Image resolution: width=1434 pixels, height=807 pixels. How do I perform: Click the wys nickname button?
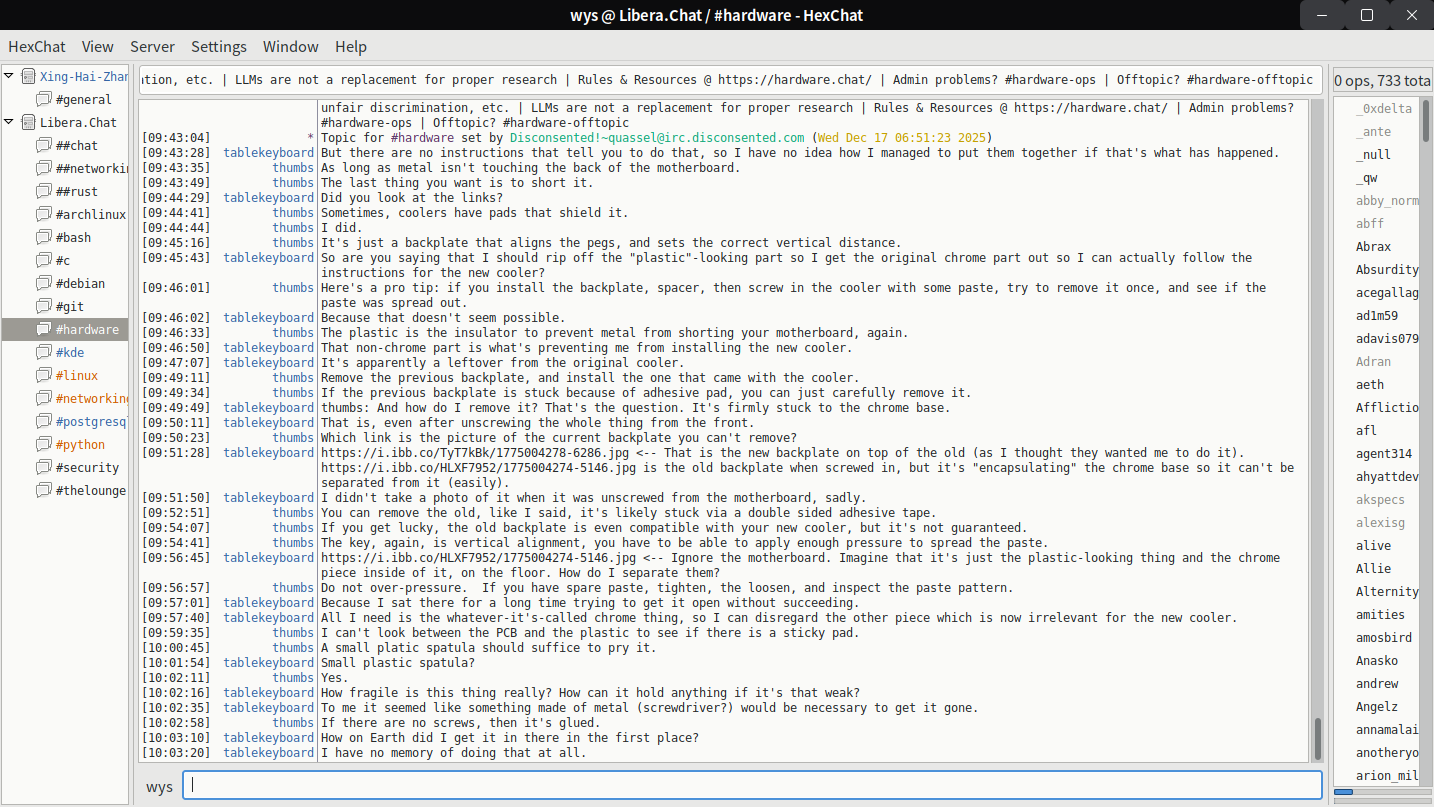(x=159, y=786)
